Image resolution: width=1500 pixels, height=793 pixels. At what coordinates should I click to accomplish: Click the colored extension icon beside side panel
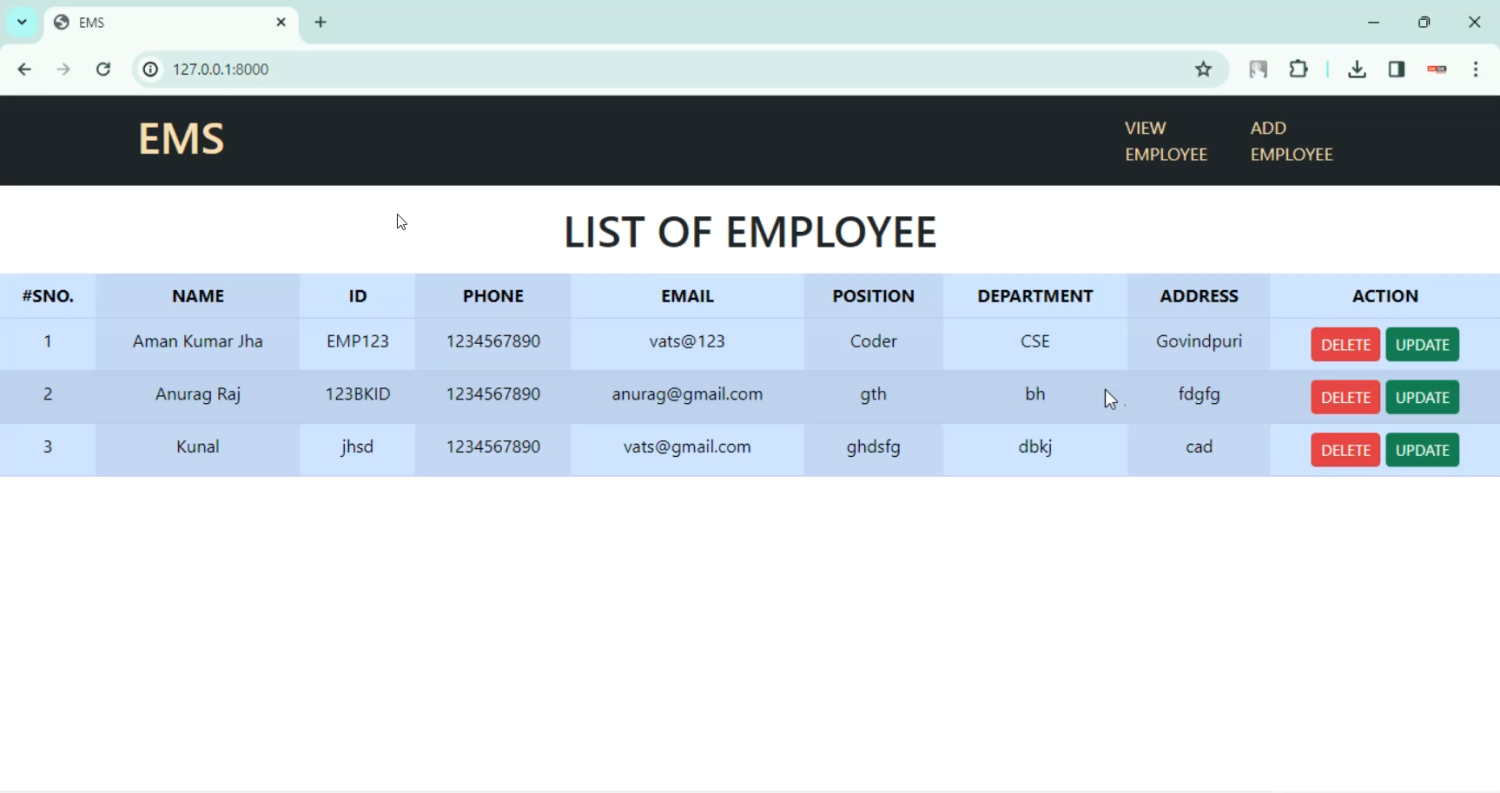(x=1437, y=69)
